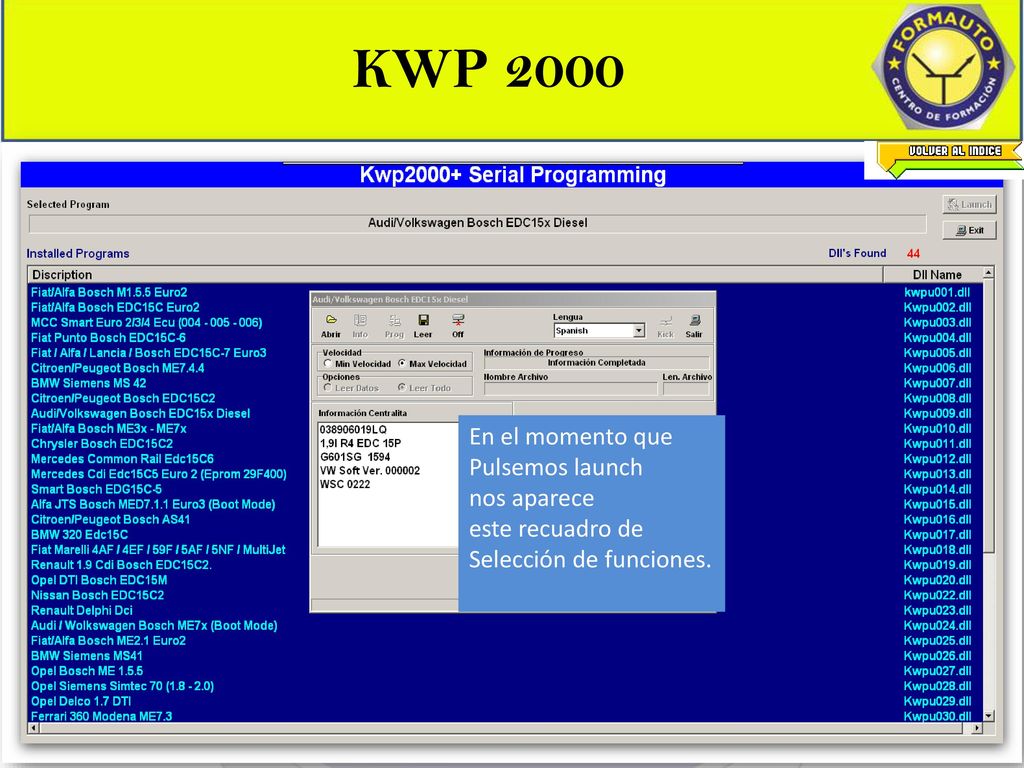Screen dimensions: 1024x768
Task: Click the Dll Name column header
Action: click(933, 274)
